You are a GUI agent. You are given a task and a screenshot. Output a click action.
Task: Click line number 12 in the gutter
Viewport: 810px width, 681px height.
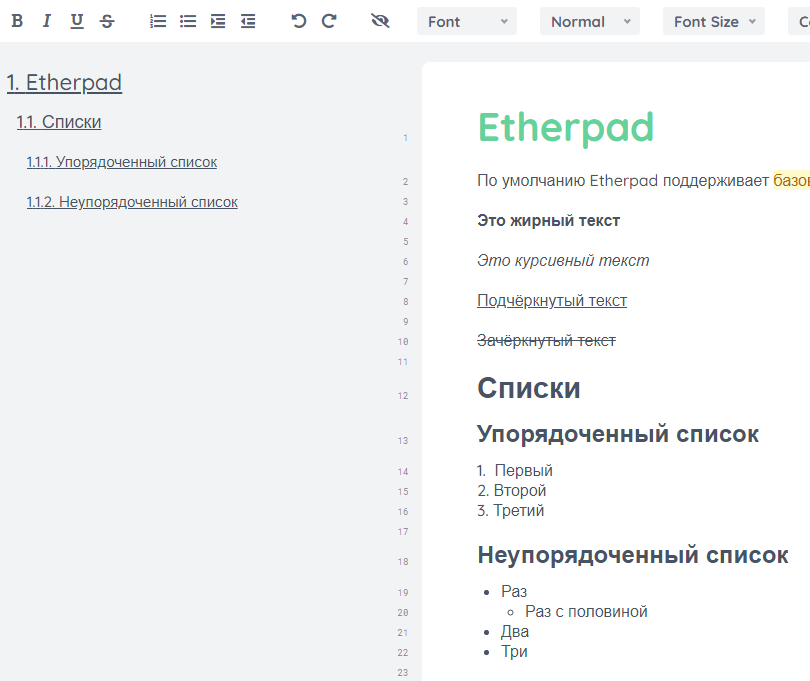click(x=403, y=396)
